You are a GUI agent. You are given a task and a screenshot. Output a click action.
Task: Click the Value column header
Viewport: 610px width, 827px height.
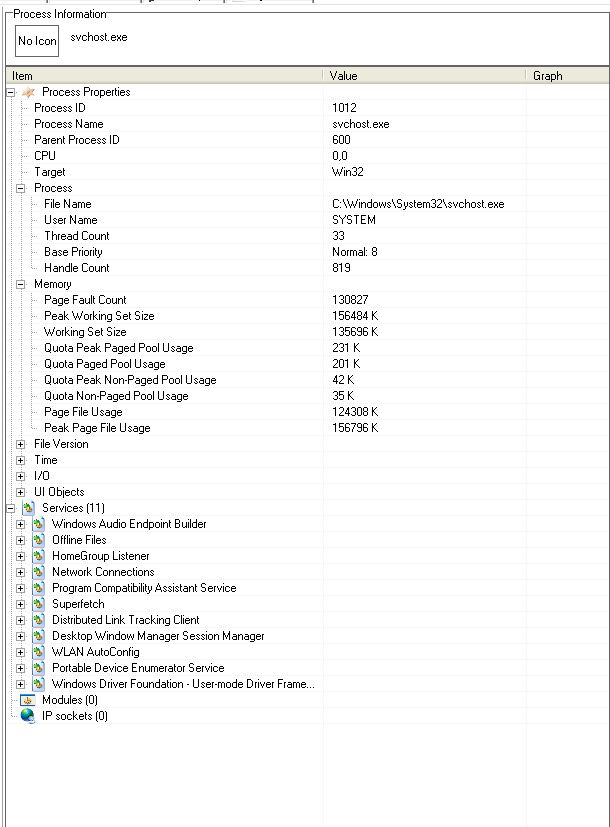point(425,76)
